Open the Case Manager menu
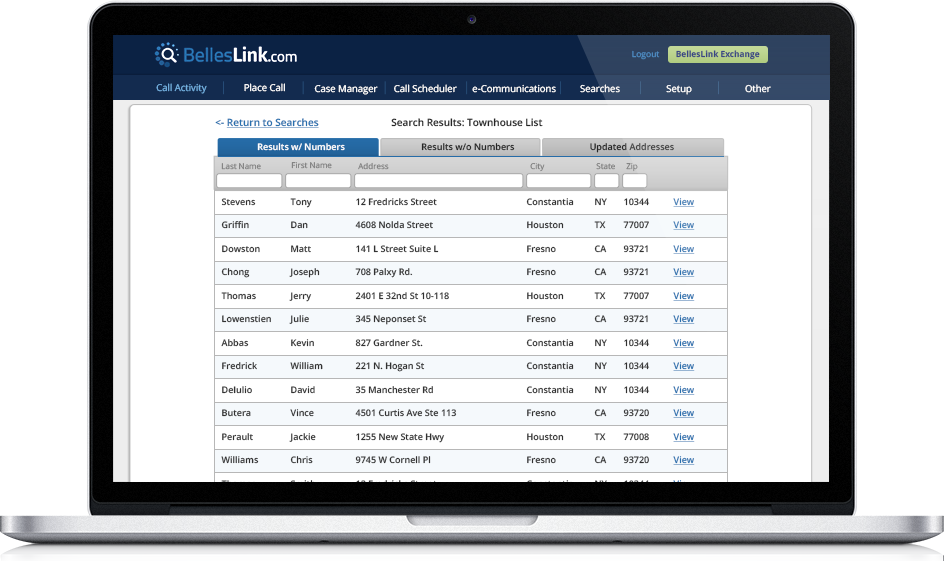Viewport: 944px width, 561px height. tap(346, 88)
